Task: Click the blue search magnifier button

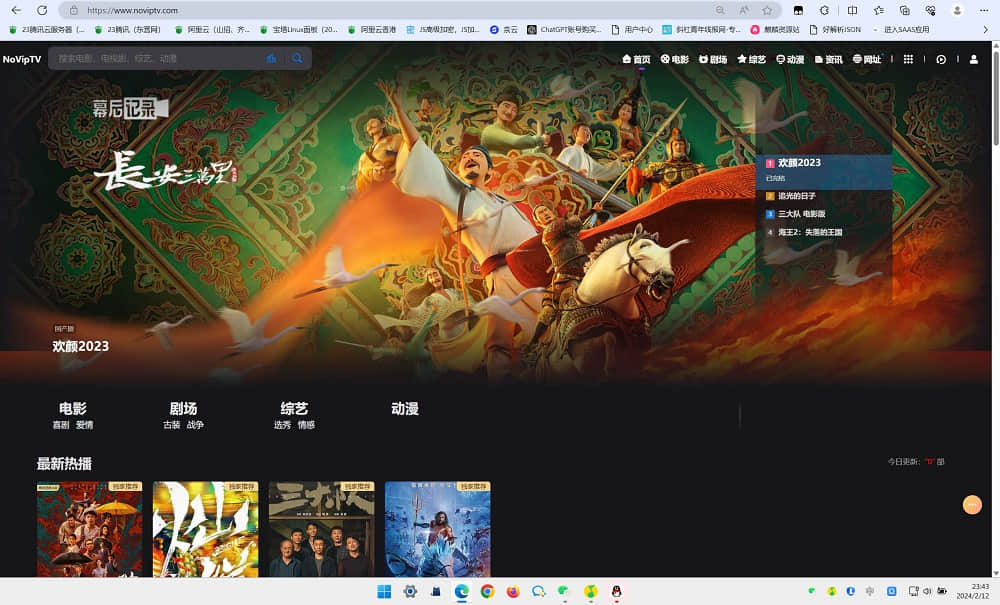Action: 297,59
